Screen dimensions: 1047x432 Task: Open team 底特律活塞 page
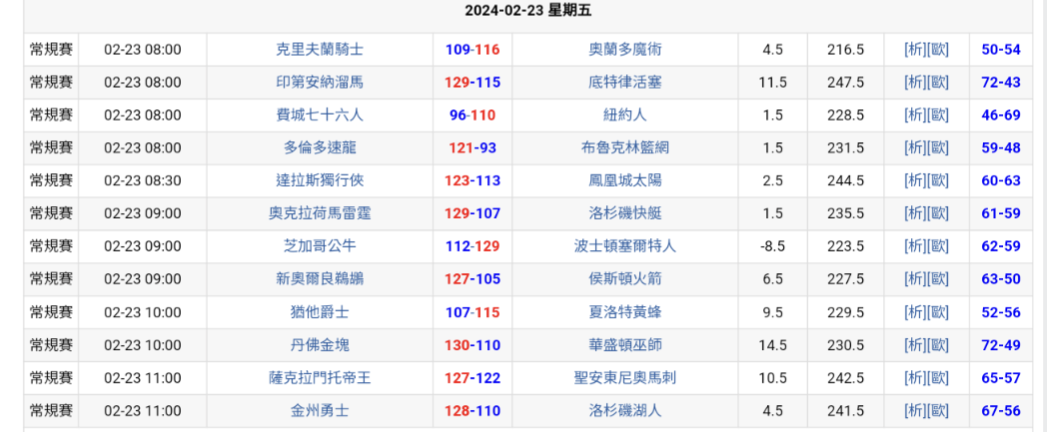(625, 82)
